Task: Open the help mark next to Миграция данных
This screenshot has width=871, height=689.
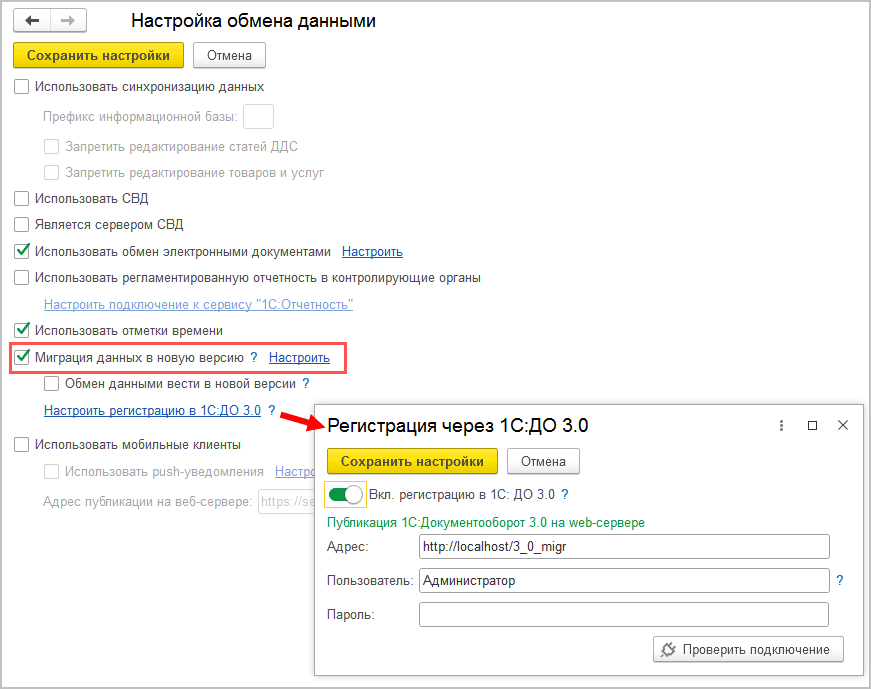Action: click(254, 357)
